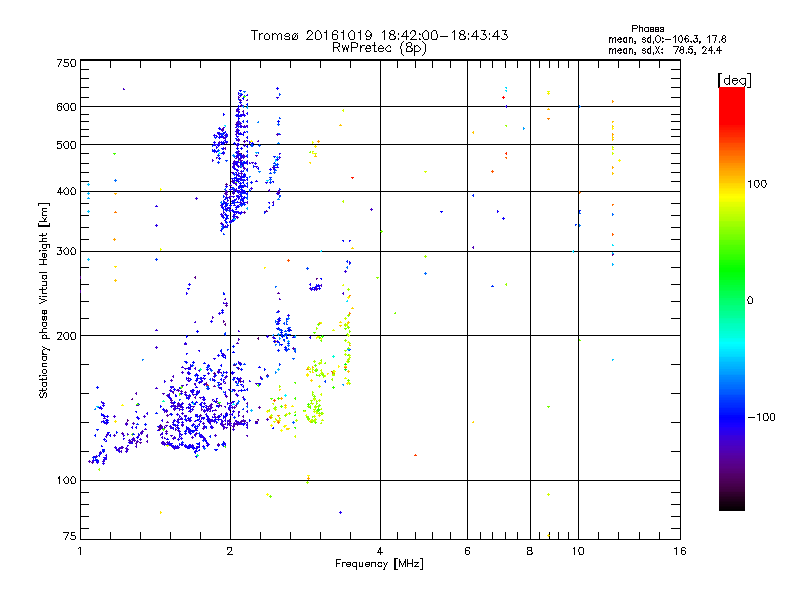Click the 'Frequency [MHz]' axis label
This screenshot has height=600, width=800.
[379, 564]
